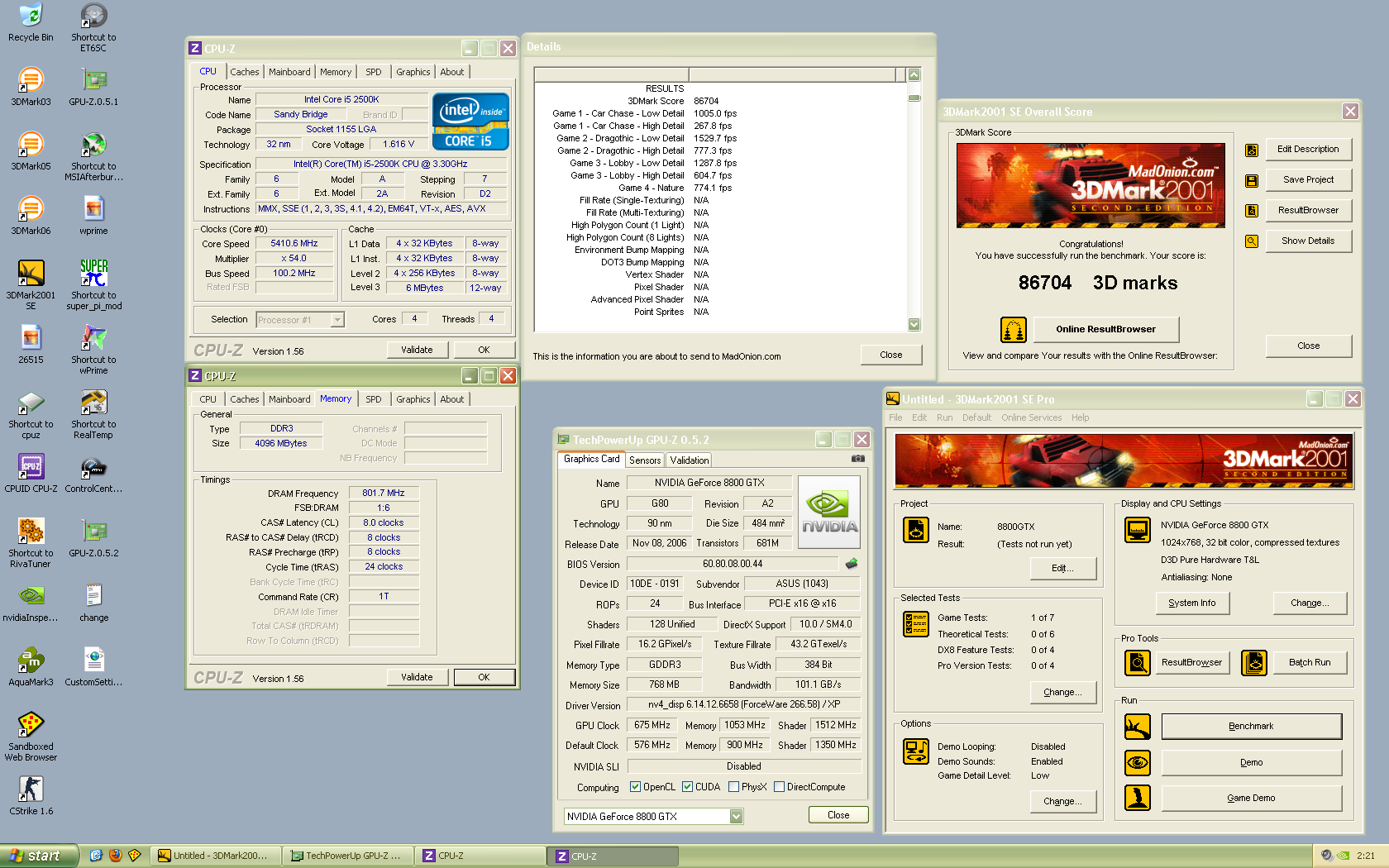Click TechPowerUp GPU-Z taskbar button
1389x868 pixels.
[346, 856]
